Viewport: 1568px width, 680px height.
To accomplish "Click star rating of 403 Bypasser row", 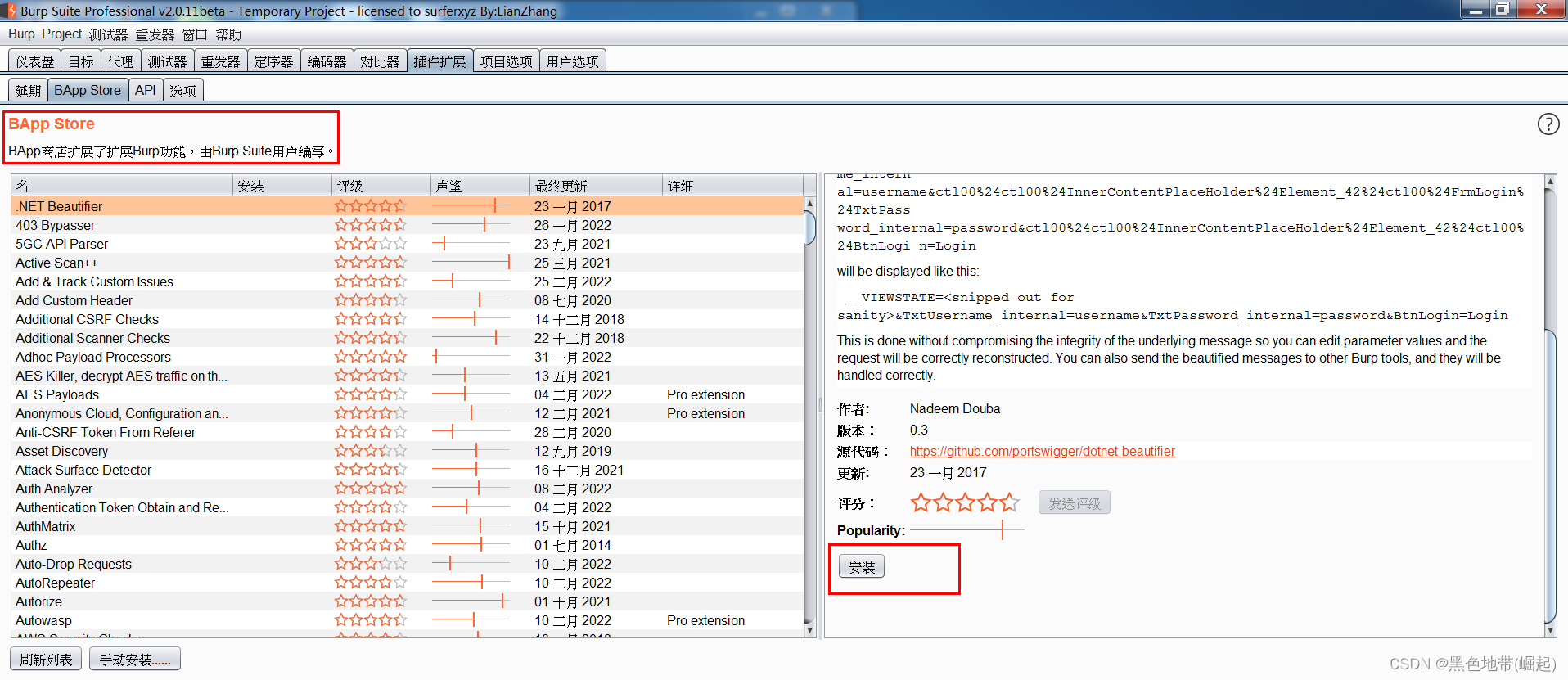I will 370,225.
